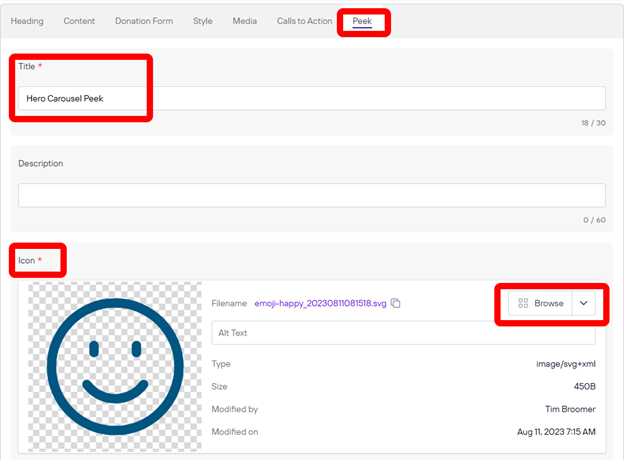Go to the Style tab

[203, 21]
